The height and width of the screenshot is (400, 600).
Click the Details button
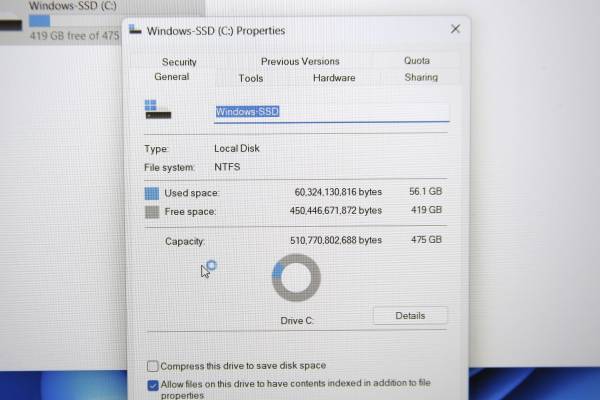[x=410, y=316]
